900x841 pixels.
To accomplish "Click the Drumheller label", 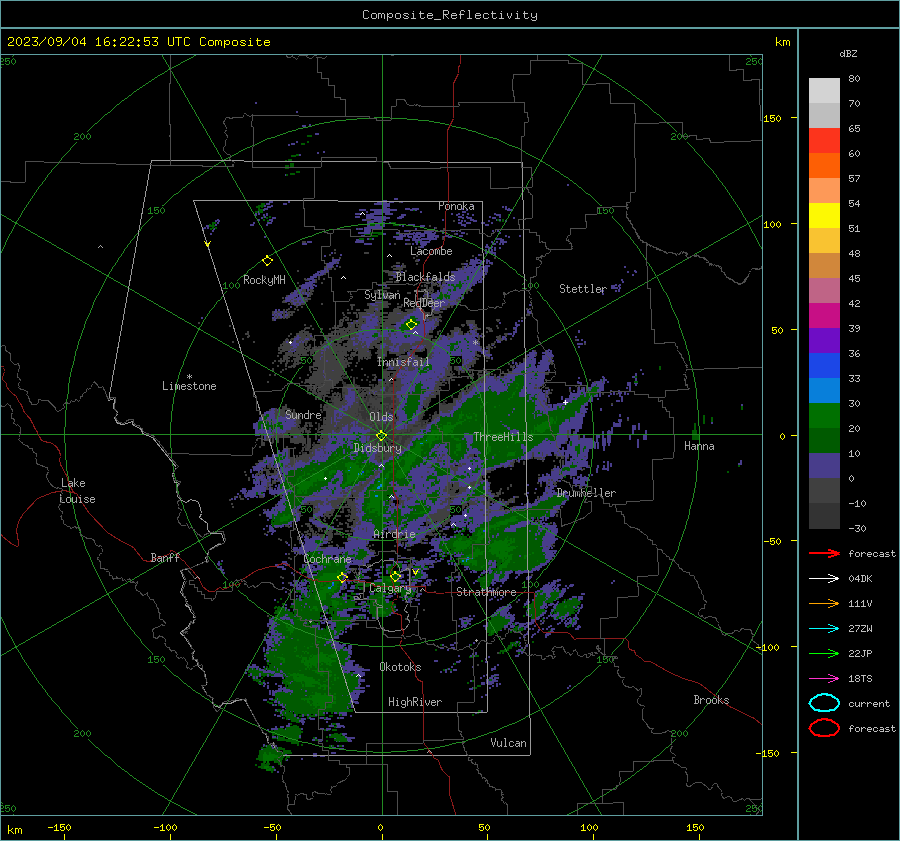I will tap(586, 493).
